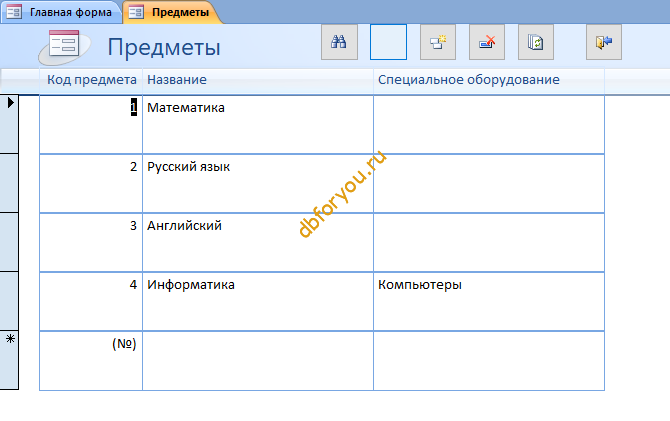Click the Refresh data button
670x421 pixels.
[536, 42]
